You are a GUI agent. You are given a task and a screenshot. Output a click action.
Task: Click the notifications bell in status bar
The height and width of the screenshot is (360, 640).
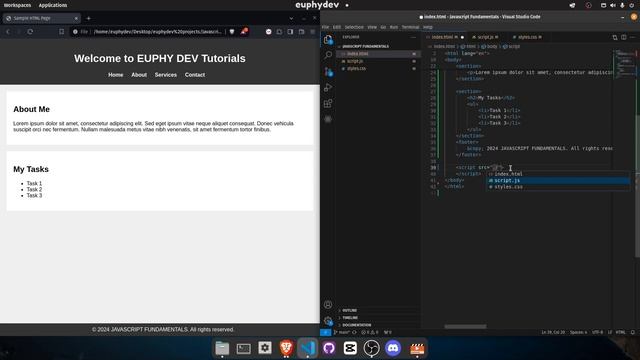click(x=633, y=332)
